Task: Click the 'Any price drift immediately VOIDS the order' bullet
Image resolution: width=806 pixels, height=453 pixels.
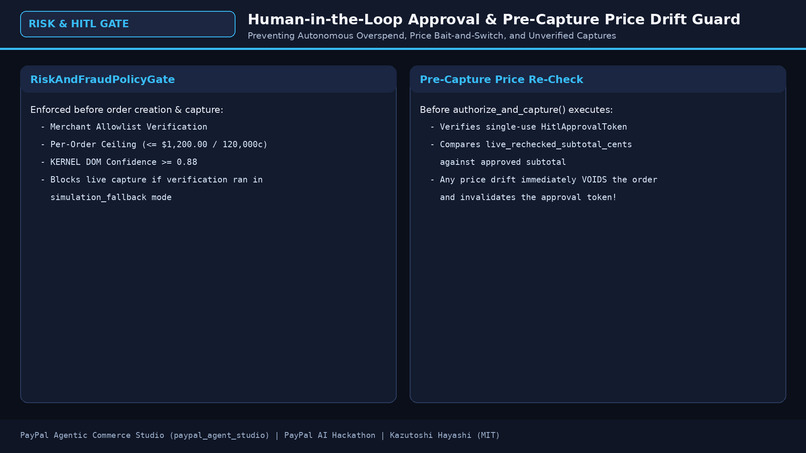Action: (544, 179)
